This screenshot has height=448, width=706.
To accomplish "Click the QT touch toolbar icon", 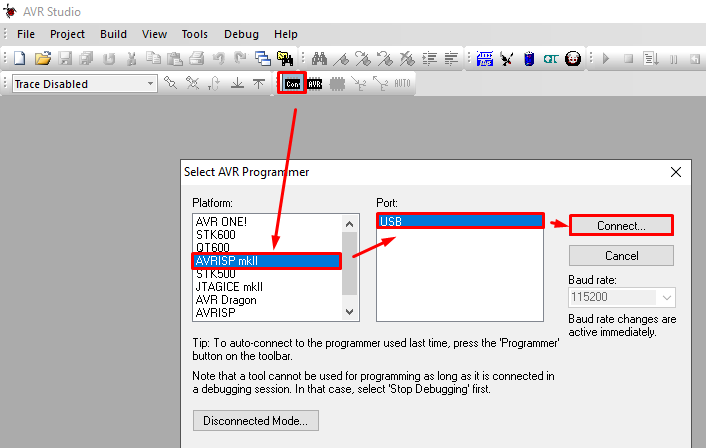I will 551,59.
